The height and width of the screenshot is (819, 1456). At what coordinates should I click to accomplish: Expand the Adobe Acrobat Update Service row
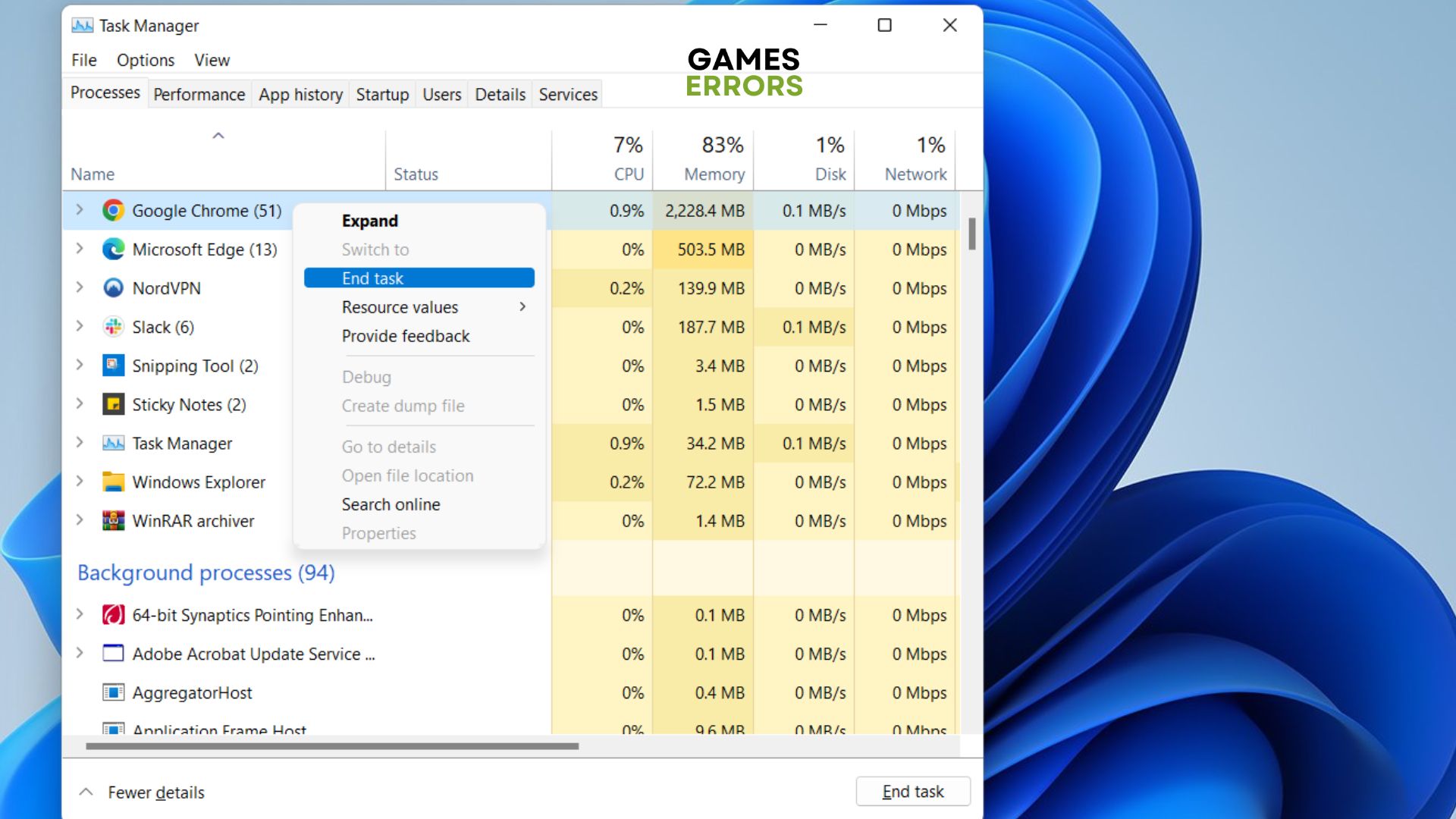point(80,653)
